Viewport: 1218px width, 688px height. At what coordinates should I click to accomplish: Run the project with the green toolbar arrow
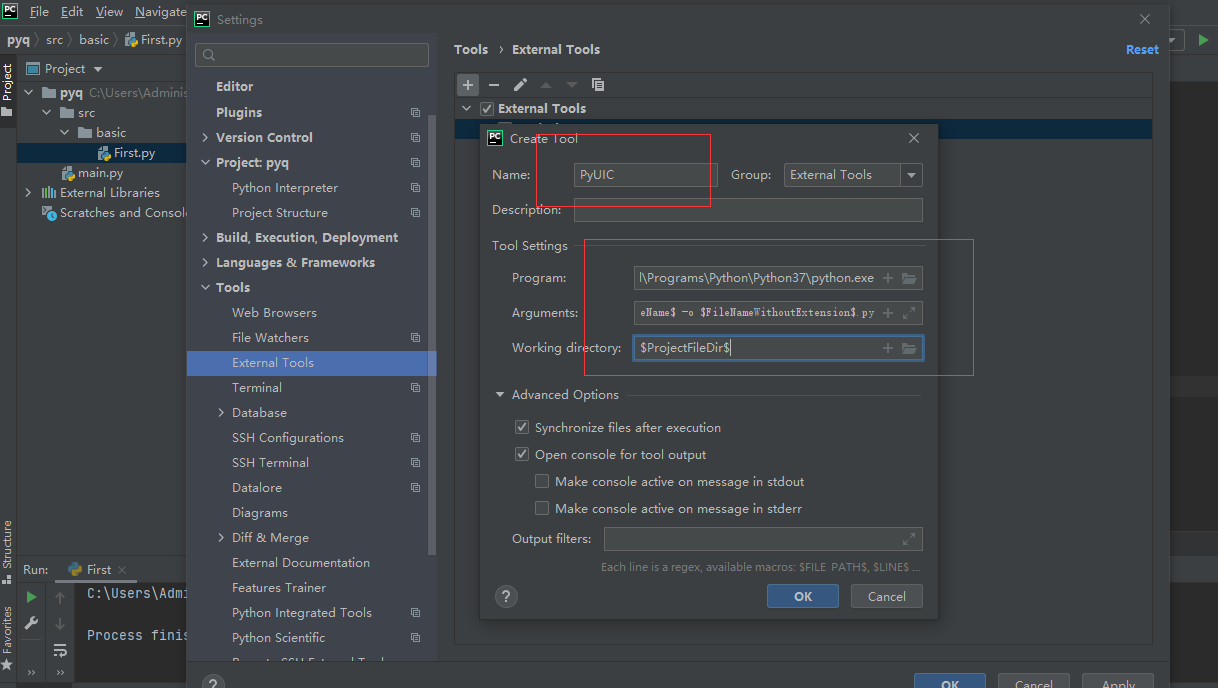(1203, 40)
